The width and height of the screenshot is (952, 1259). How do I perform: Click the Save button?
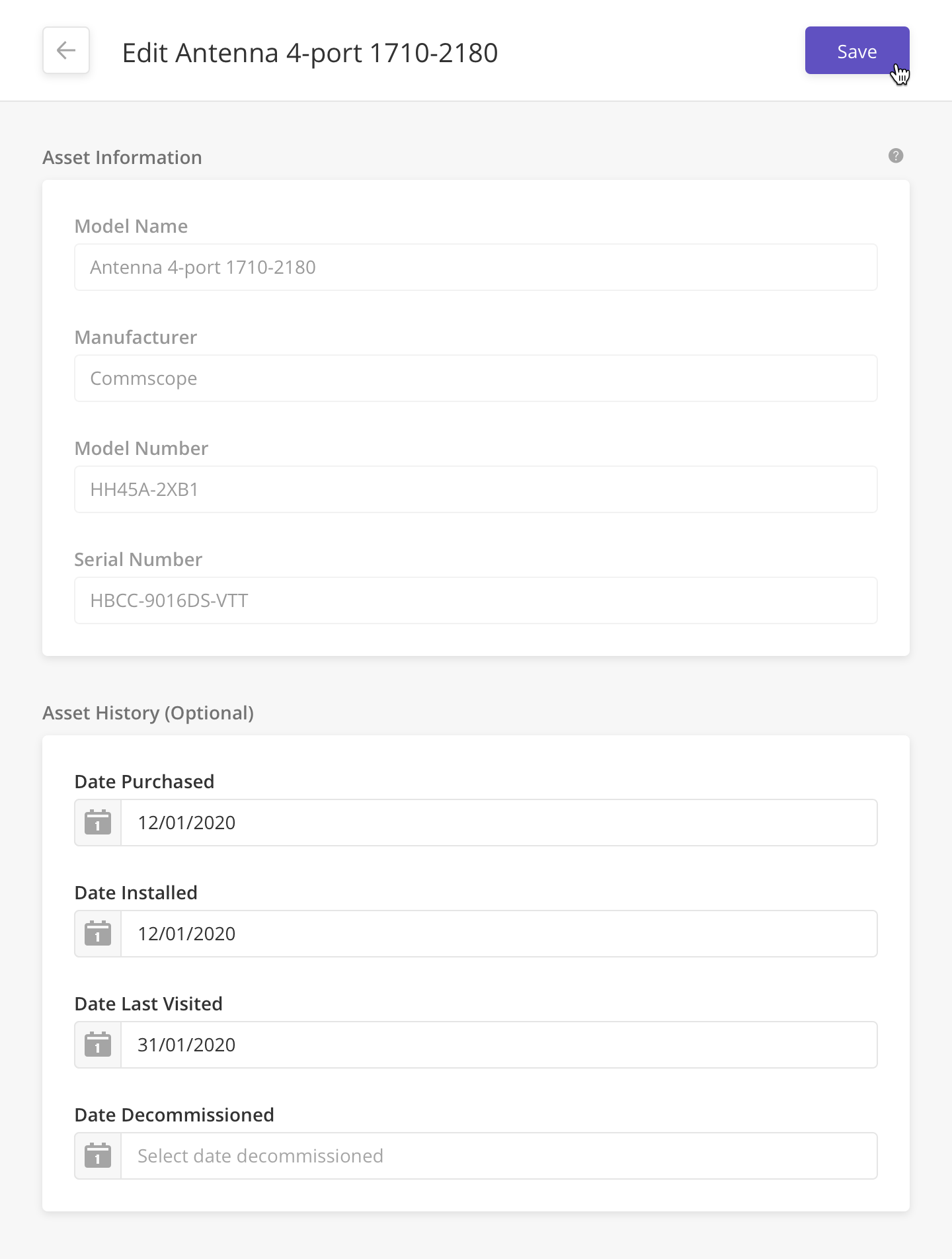tap(857, 50)
